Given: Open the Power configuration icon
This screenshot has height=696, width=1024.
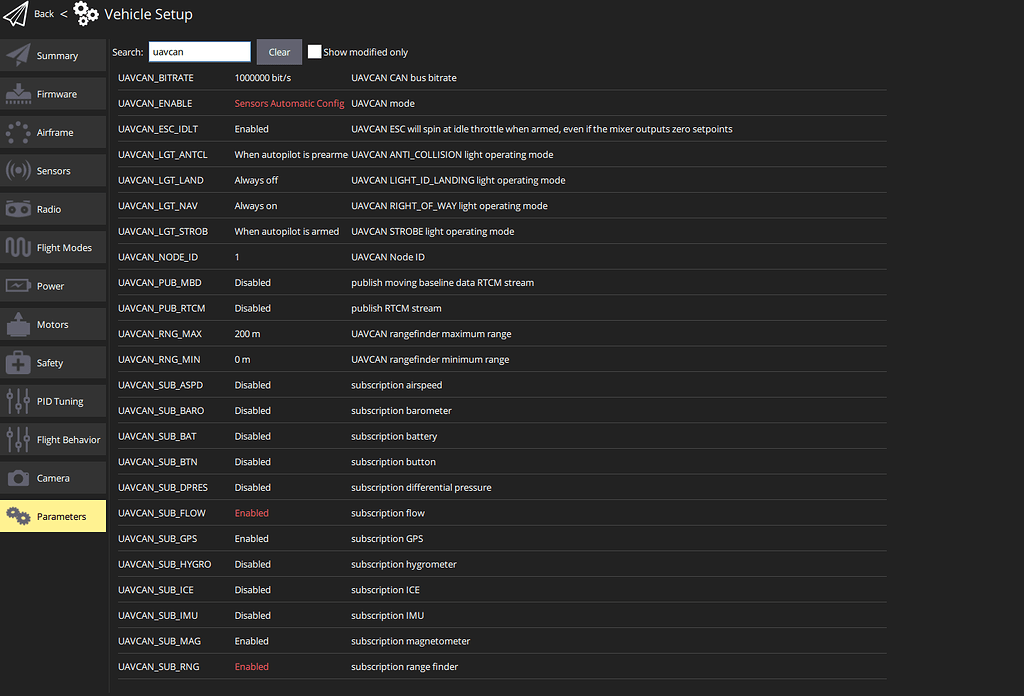Looking at the screenshot, I should [x=22, y=285].
